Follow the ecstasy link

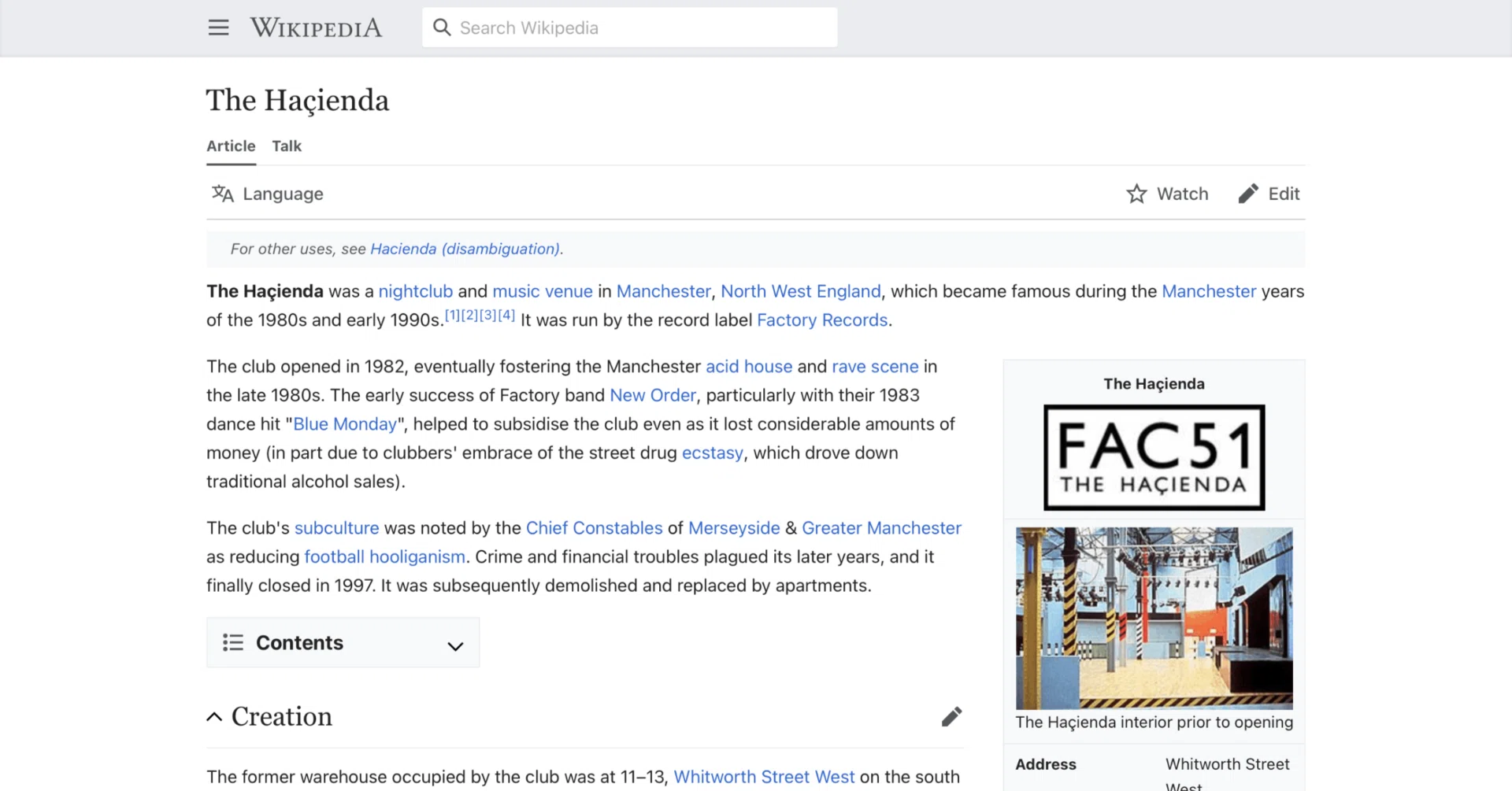tap(713, 453)
